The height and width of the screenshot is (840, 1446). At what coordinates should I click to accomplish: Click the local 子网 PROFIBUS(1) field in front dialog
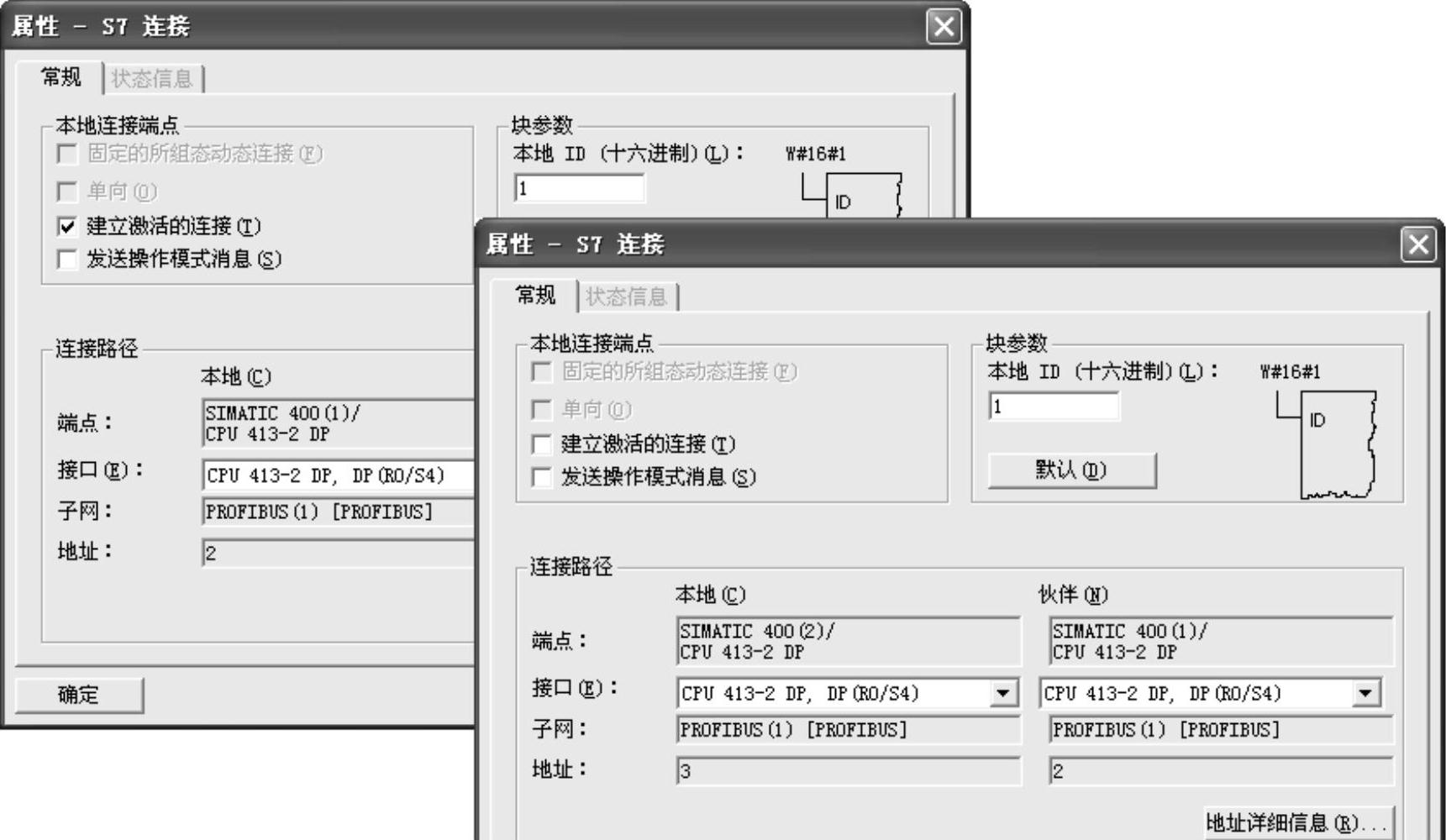849,730
